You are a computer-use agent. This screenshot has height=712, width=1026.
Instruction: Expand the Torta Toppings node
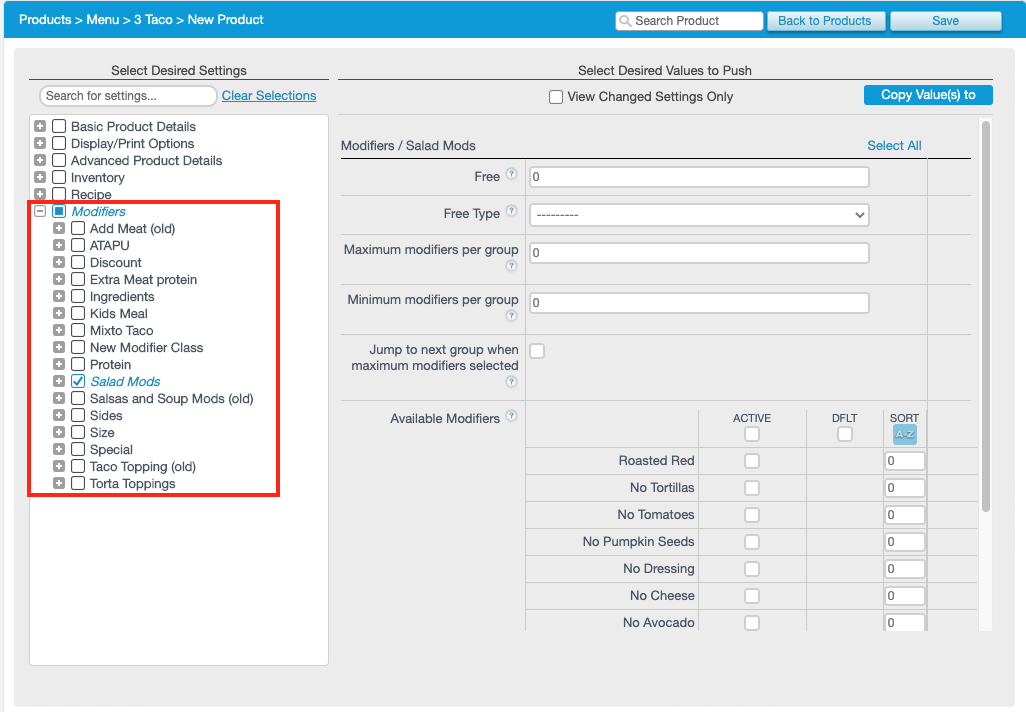[x=59, y=483]
